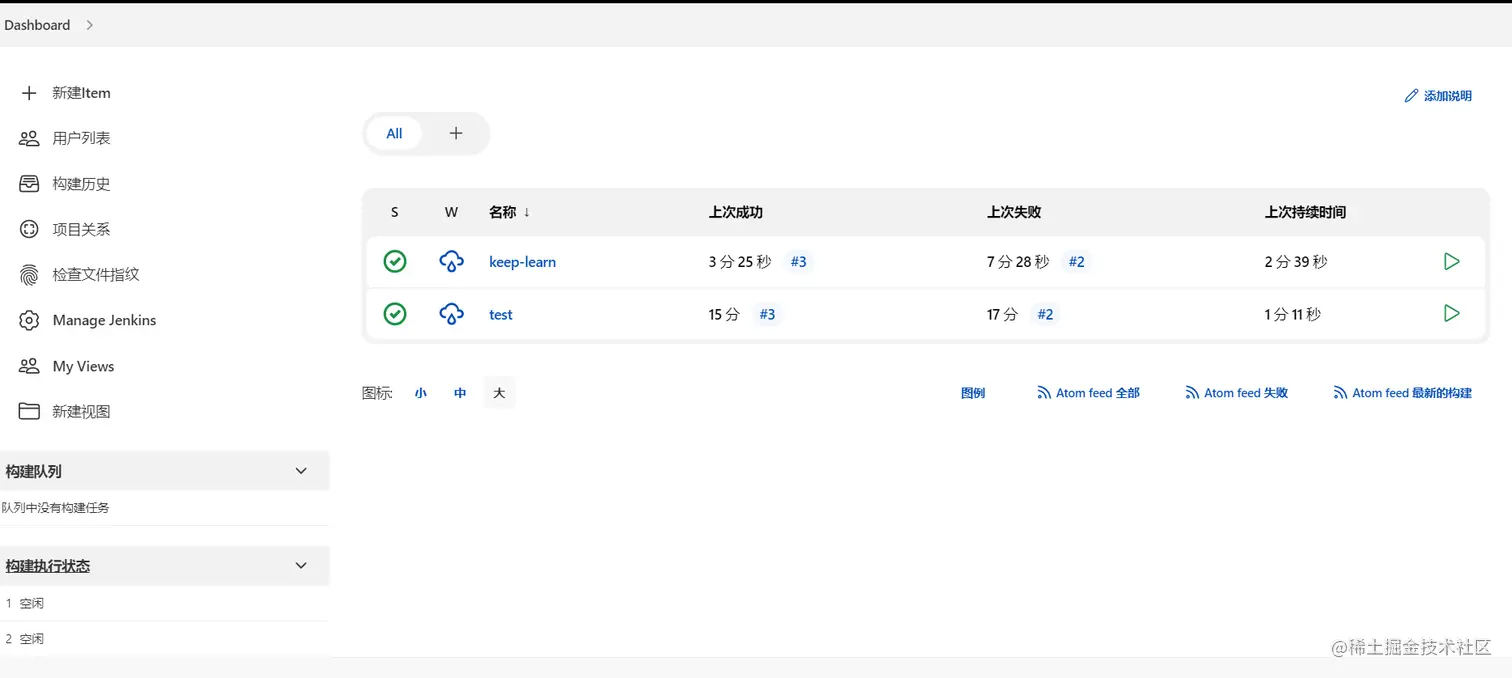
Task: Click weather cloud icon for test
Action: coord(451,314)
